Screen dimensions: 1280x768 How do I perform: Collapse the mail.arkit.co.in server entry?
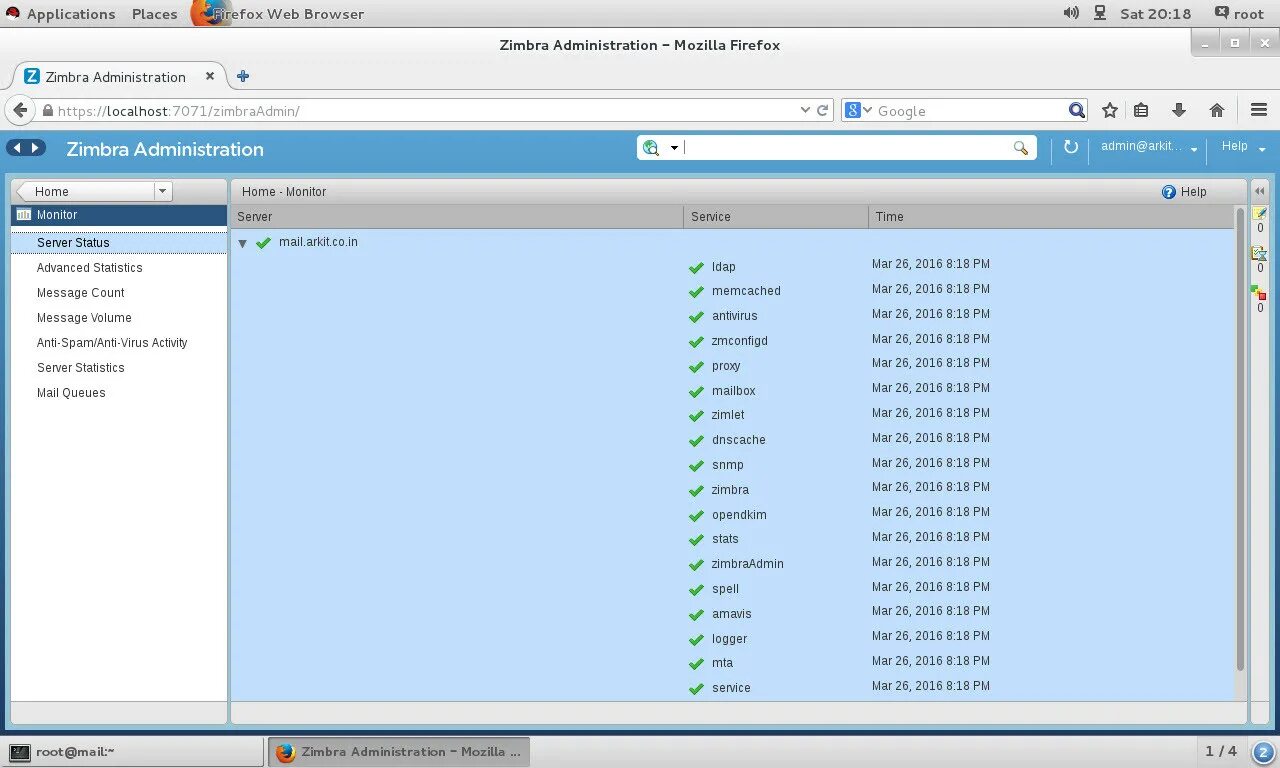(x=242, y=242)
